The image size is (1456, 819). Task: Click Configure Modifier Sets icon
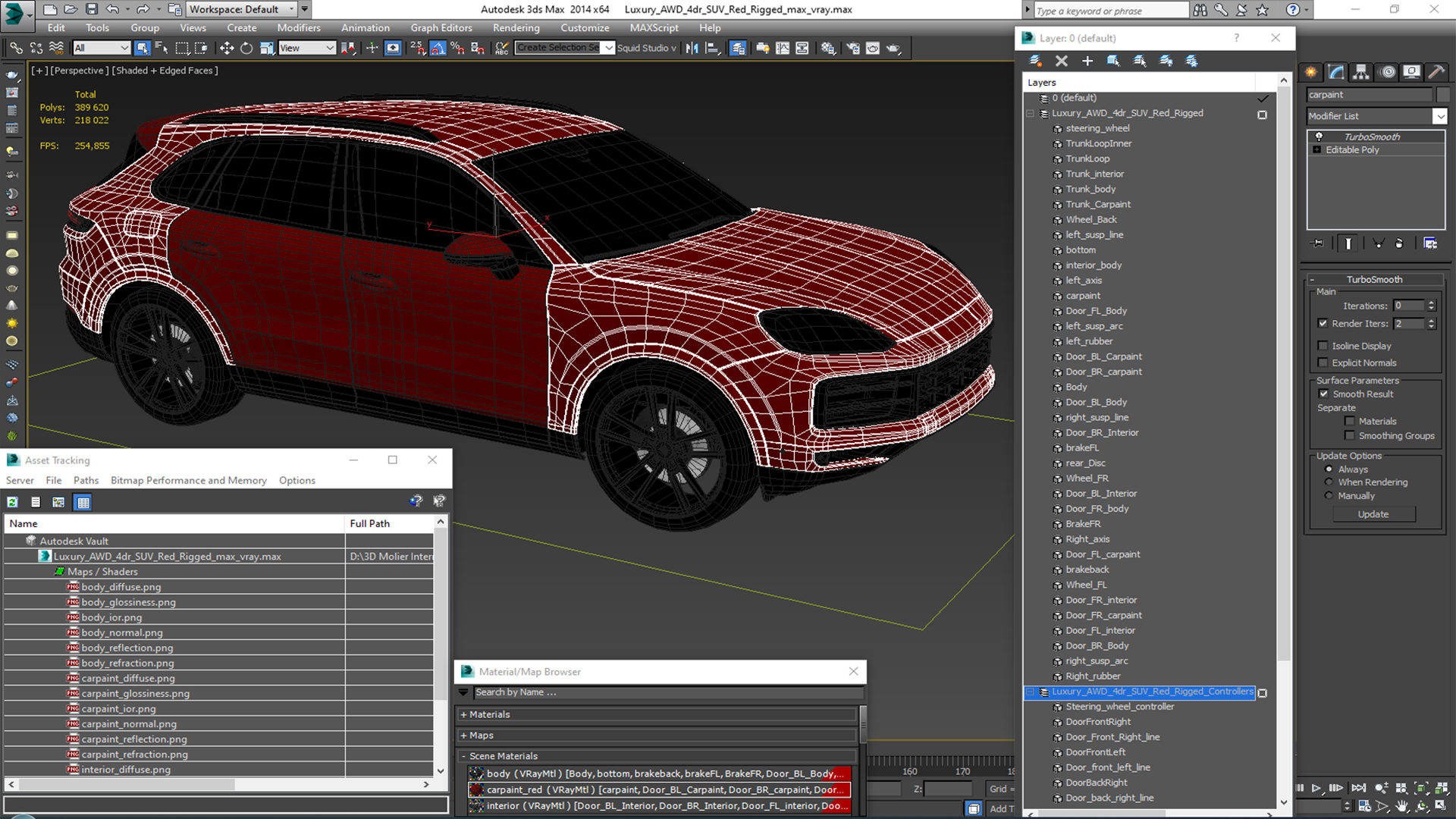(x=1430, y=243)
